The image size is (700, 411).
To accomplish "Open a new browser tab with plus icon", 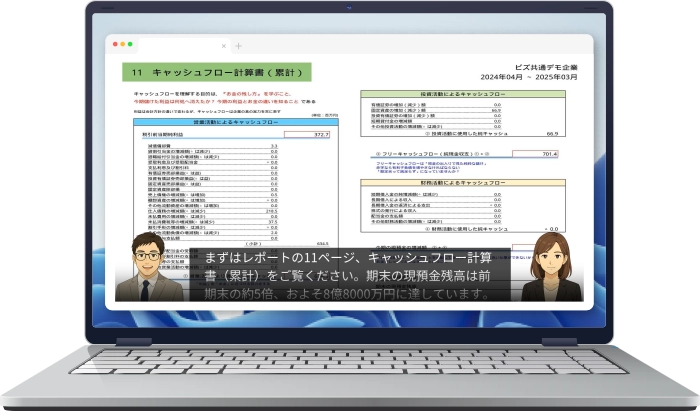I will [x=238, y=45].
